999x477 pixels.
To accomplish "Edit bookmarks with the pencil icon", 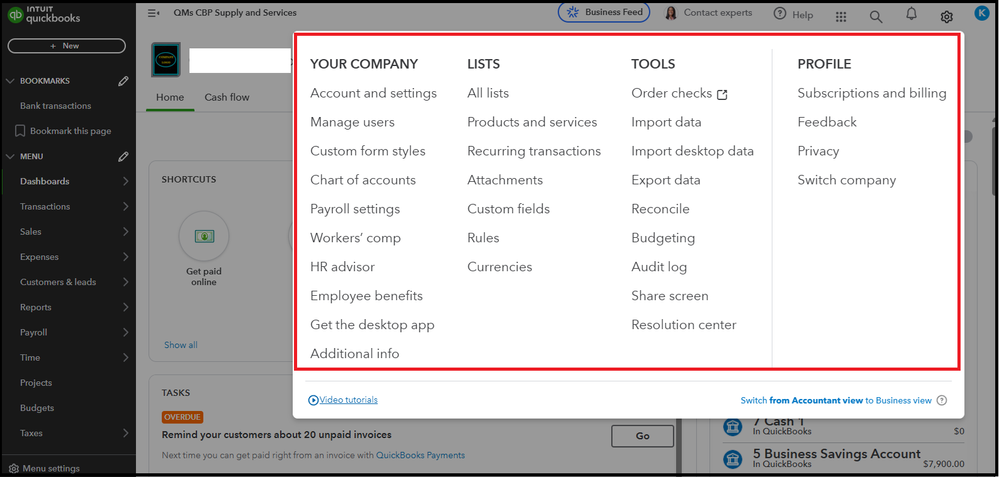I will pos(124,81).
